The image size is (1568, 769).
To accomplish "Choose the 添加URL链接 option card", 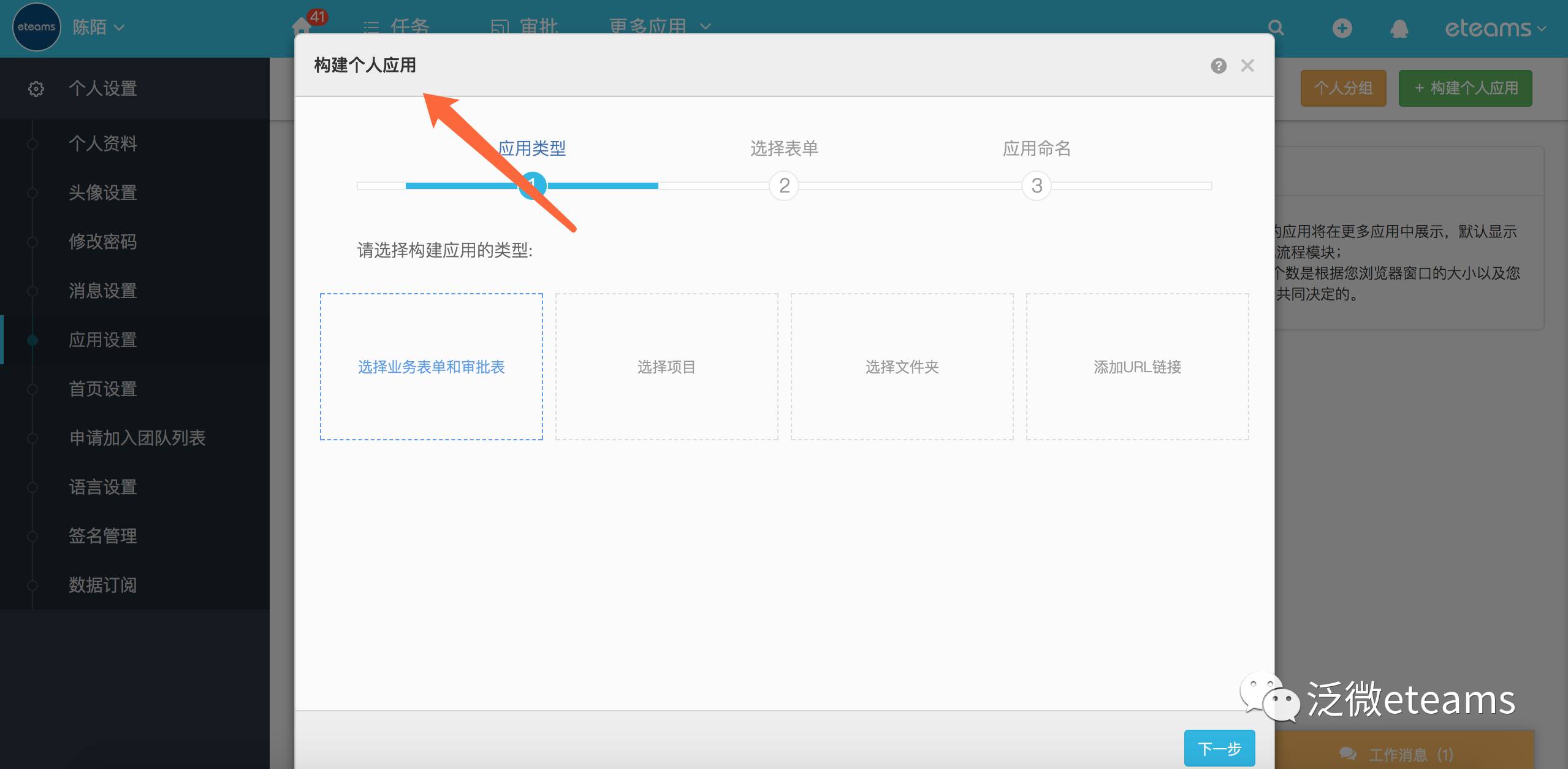I will (1137, 367).
